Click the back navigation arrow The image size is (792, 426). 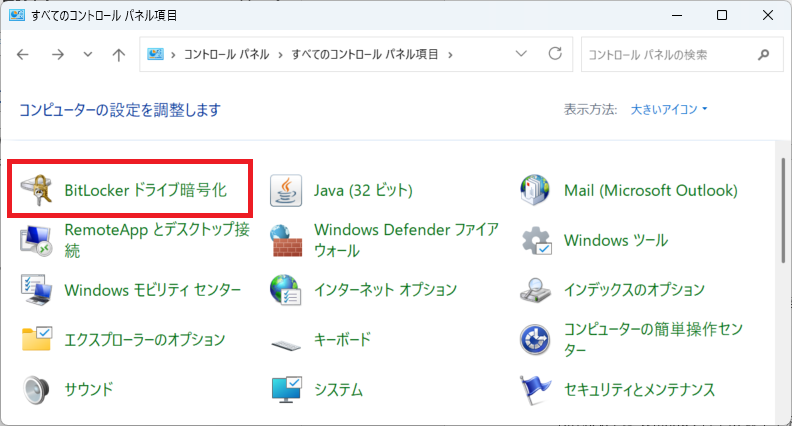23,54
